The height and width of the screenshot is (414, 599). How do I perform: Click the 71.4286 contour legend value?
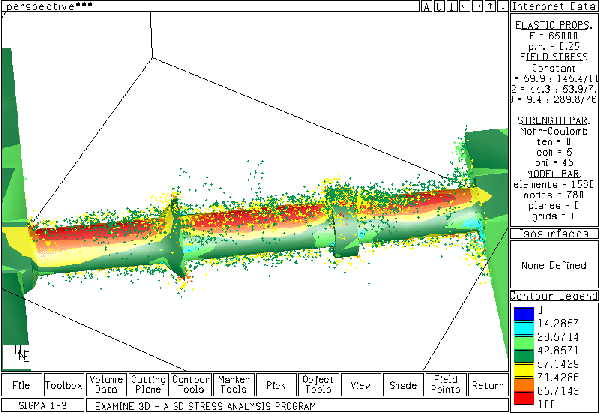point(558,378)
